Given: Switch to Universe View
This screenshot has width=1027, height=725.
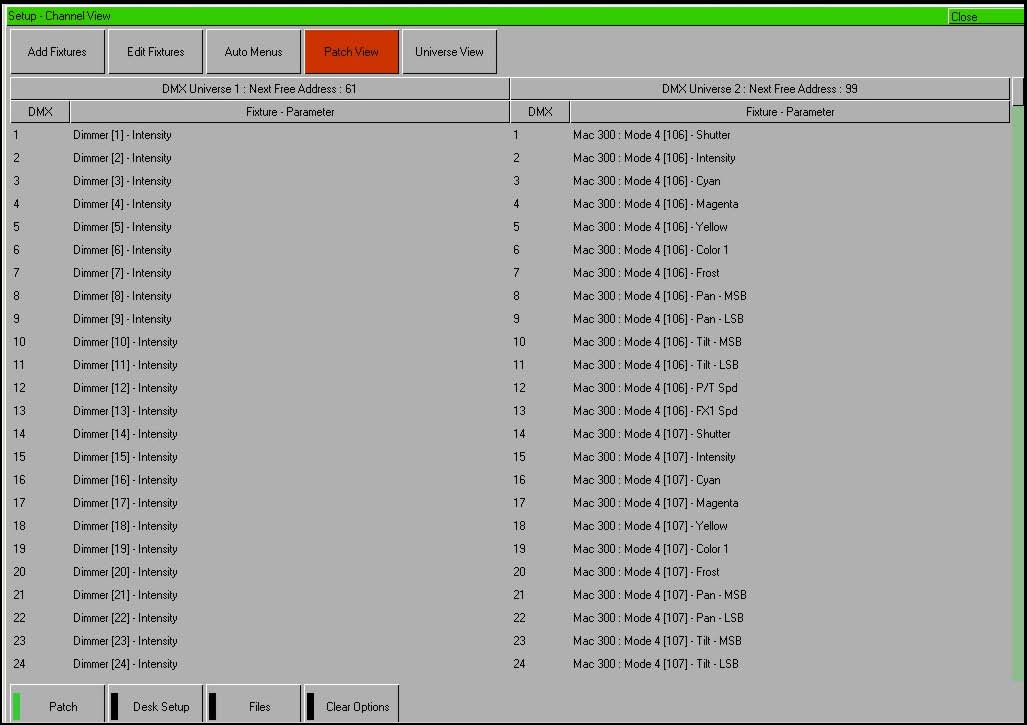Looking at the screenshot, I should pyautogui.click(x=449, y=52).
